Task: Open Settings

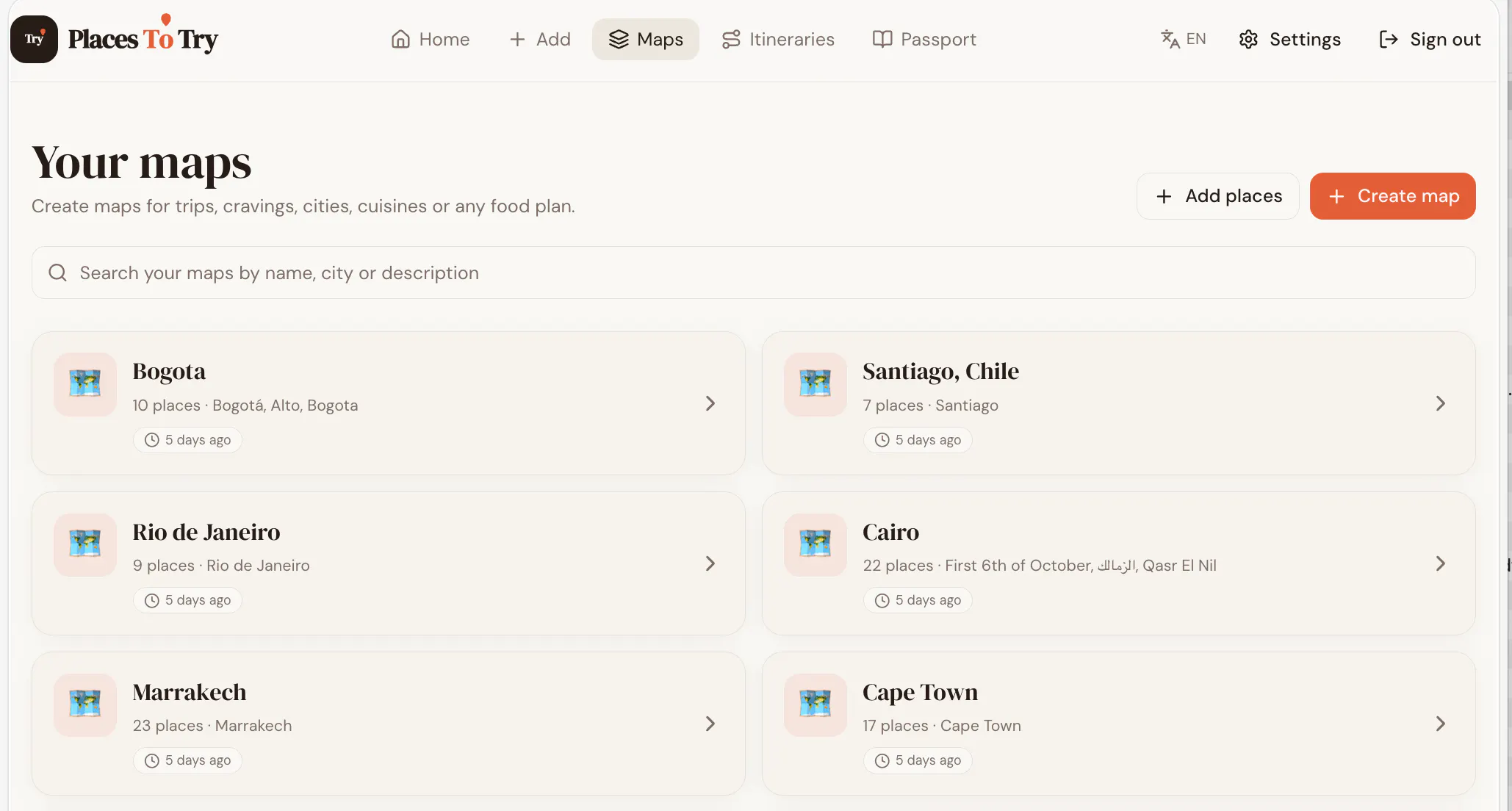Action: pos(1290,39)
